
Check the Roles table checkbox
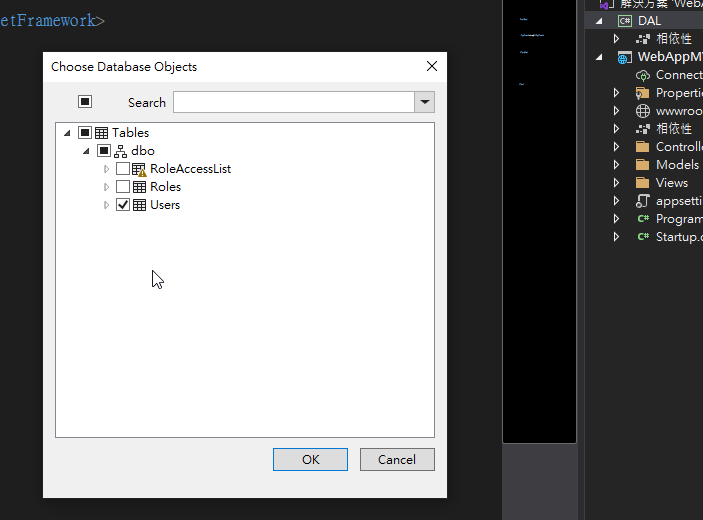click(123, 187)
